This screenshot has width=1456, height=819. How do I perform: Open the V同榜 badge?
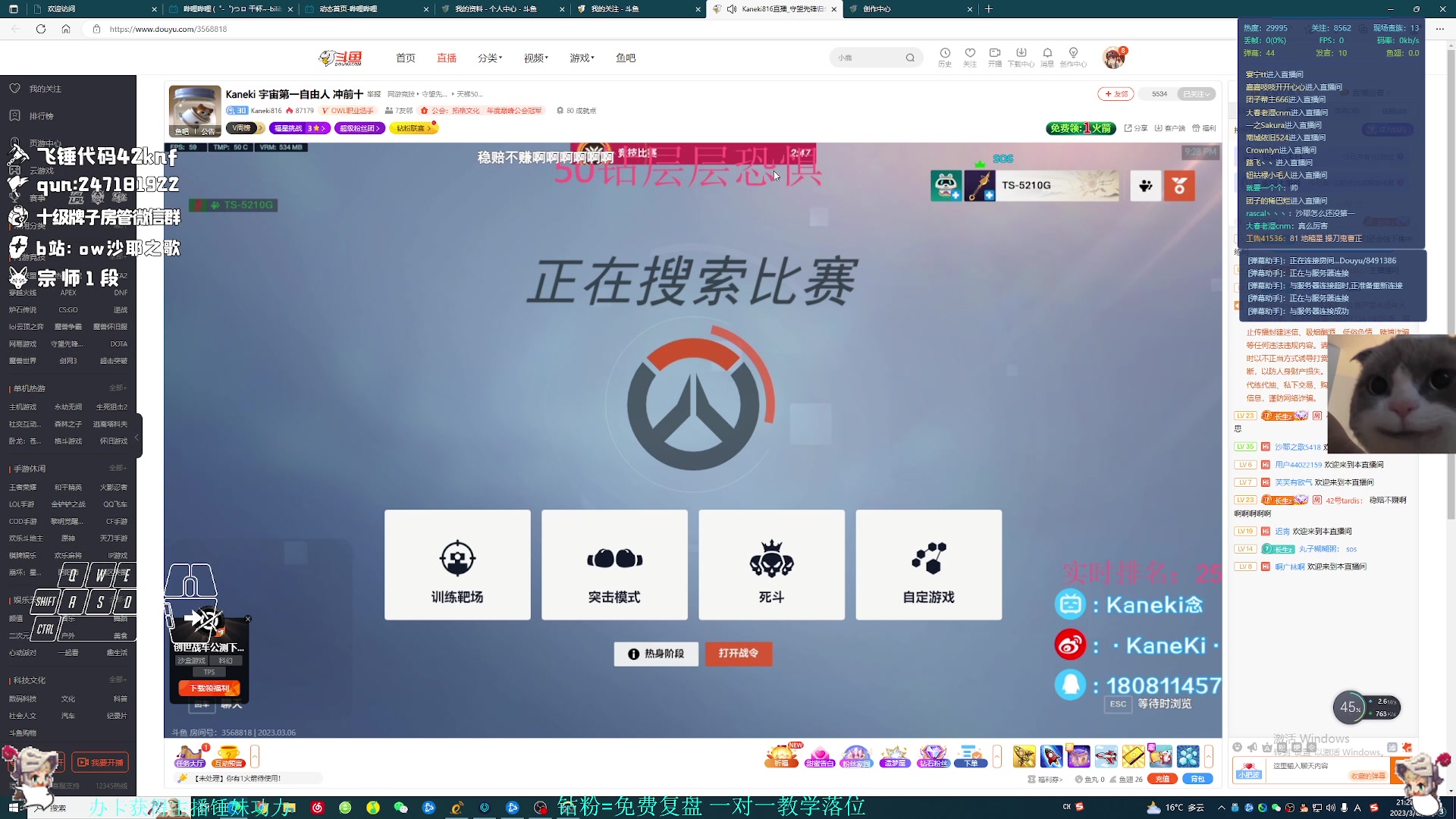(x=245, y=128)
